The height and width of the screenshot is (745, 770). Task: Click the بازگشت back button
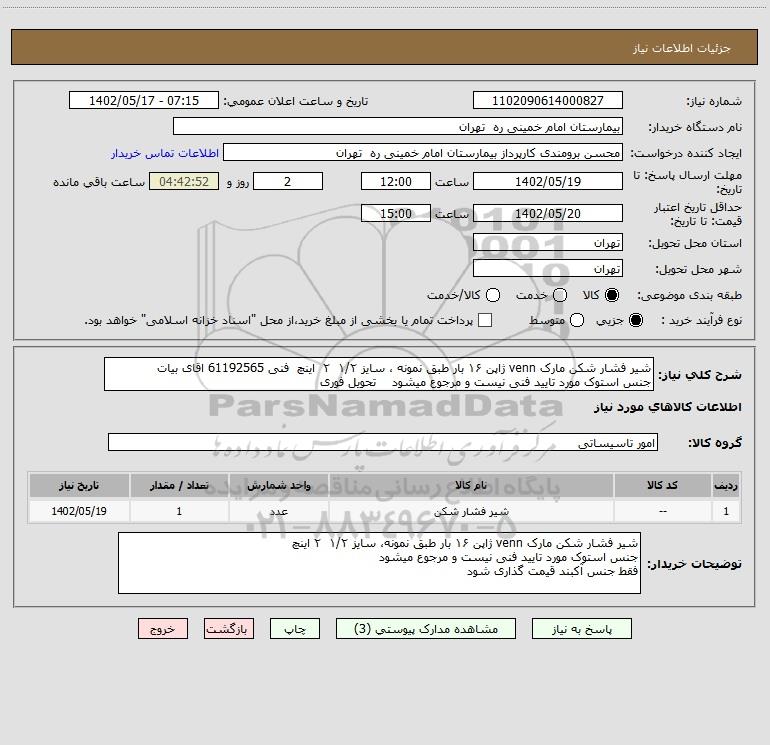[229, 629]
